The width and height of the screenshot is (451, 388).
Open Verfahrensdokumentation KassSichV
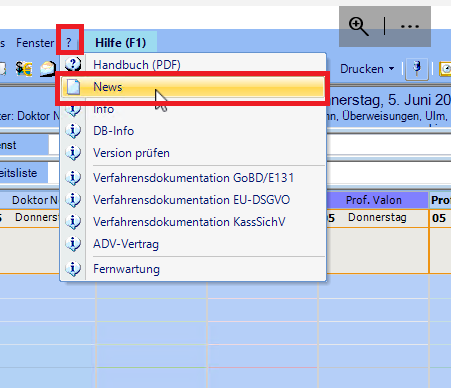[x=193, y=222]
